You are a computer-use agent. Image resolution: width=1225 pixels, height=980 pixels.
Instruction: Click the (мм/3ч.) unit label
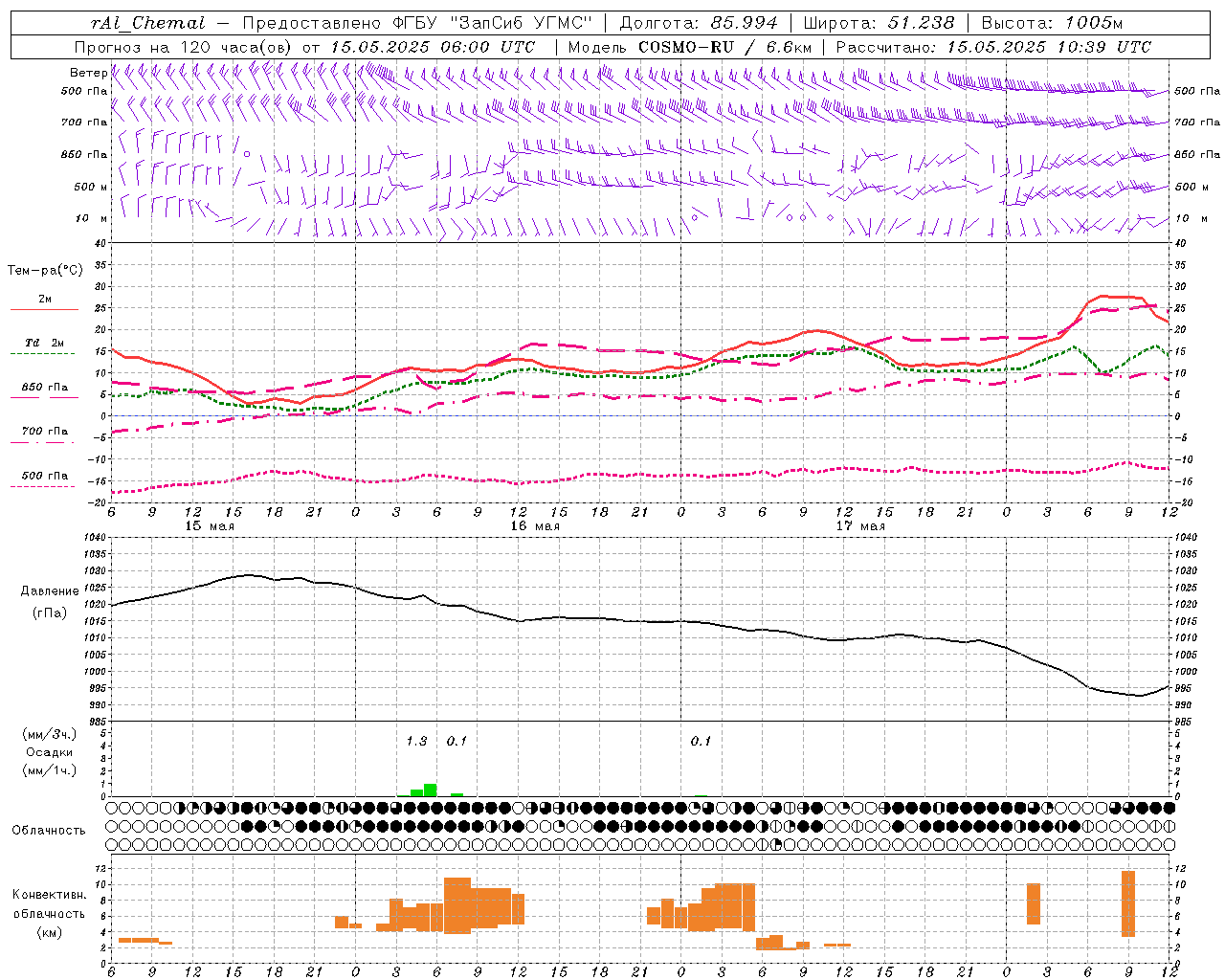(x=50, y=735)
